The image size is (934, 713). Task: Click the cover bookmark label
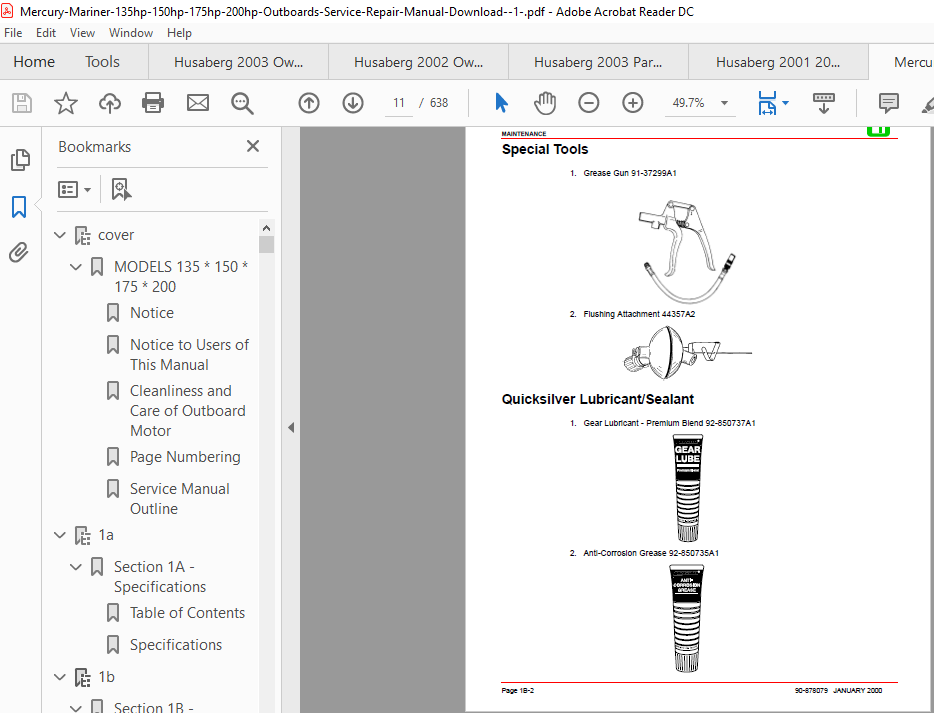(x=116, y=235)
